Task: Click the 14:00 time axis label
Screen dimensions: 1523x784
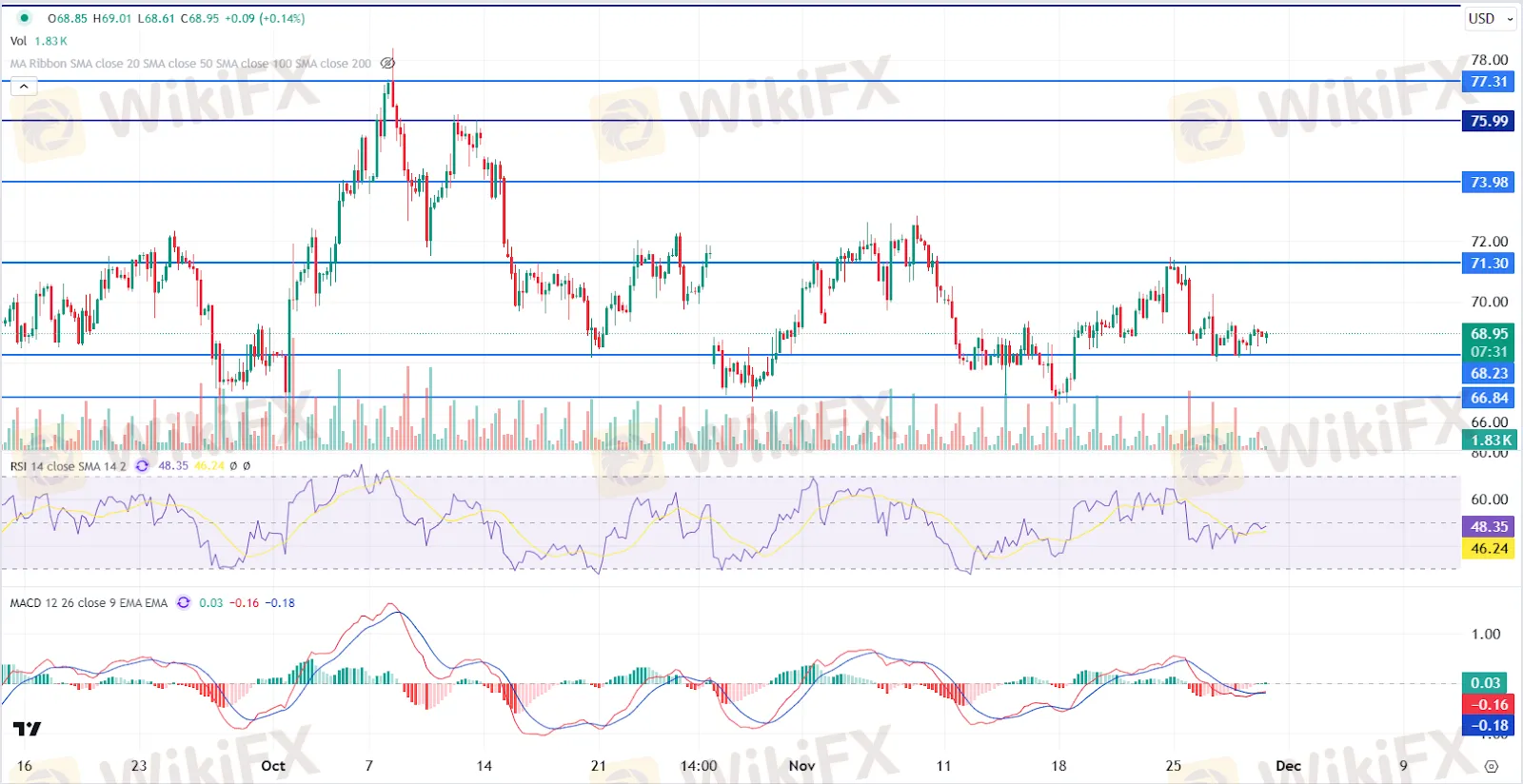Action: coord(699,766)
